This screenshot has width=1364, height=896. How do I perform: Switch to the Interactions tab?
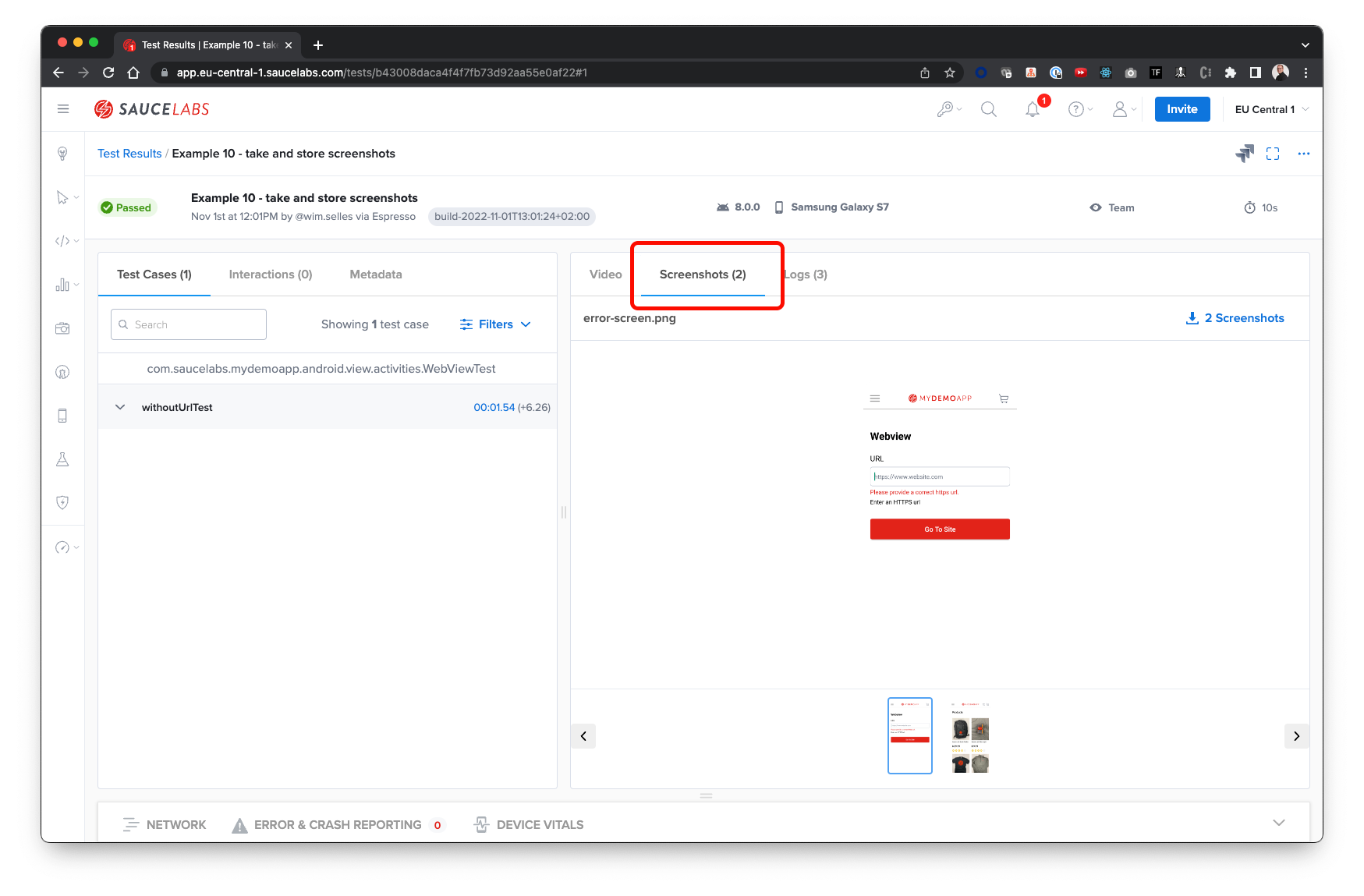pos(270,274)
